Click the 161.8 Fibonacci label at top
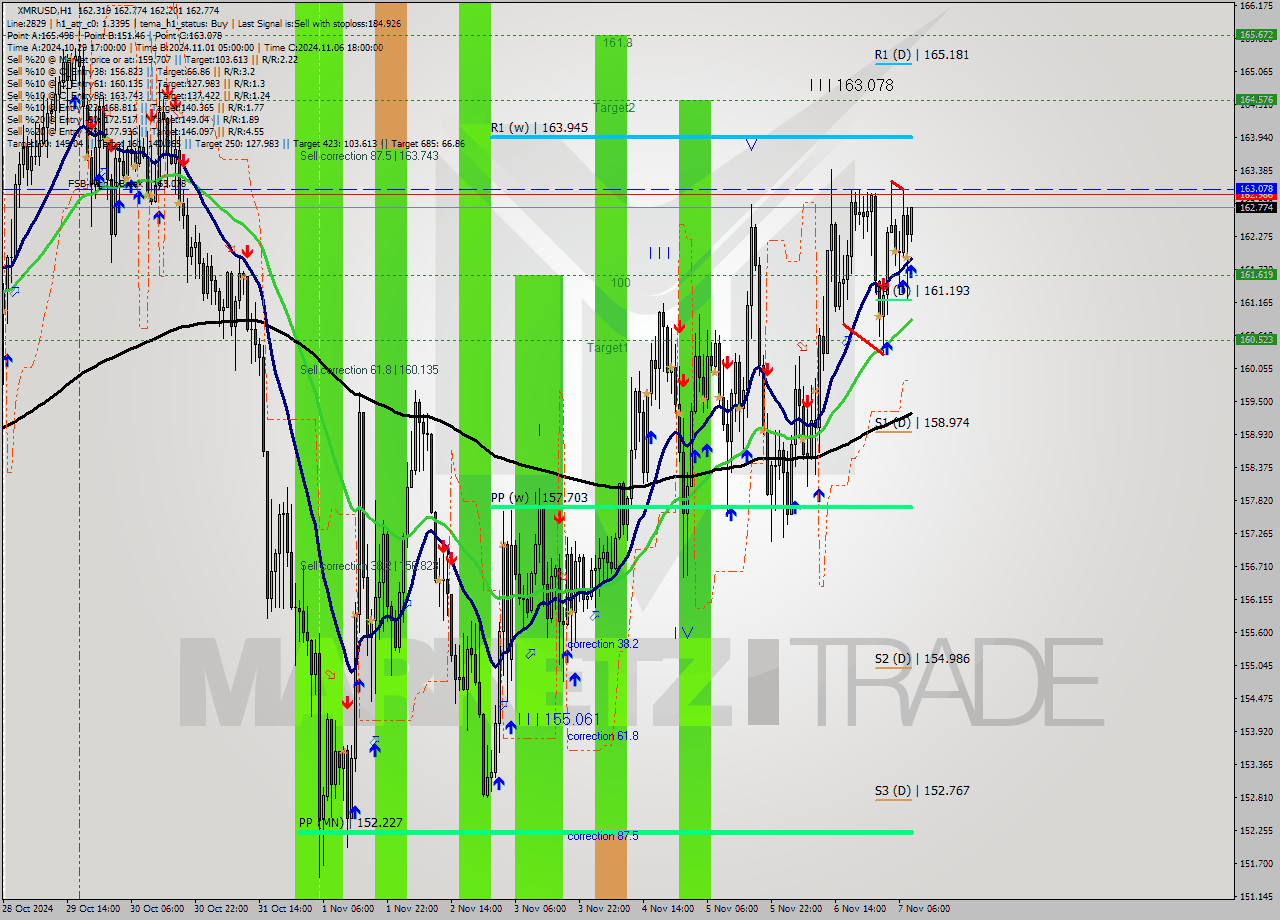The width and height of the screenshot is (1280, 920). point(617,43)
